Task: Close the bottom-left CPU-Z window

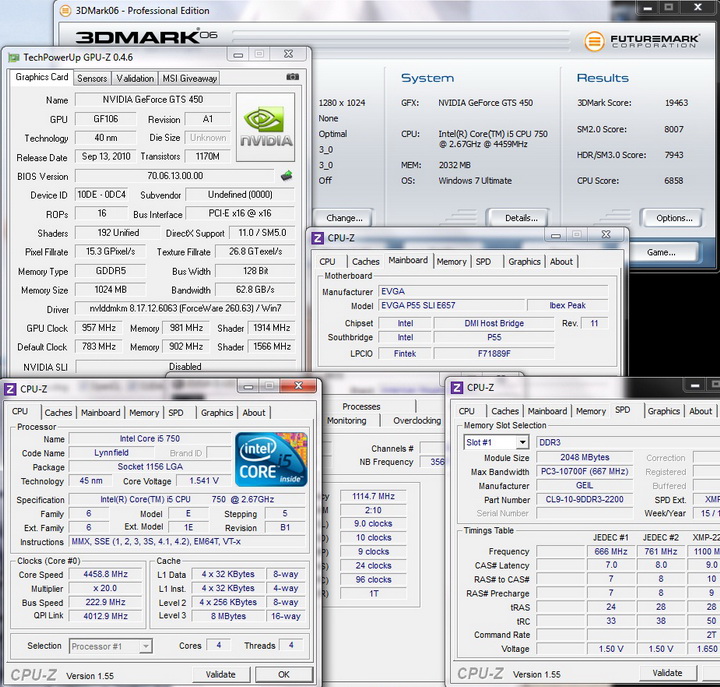Action: tap(298, 386)
